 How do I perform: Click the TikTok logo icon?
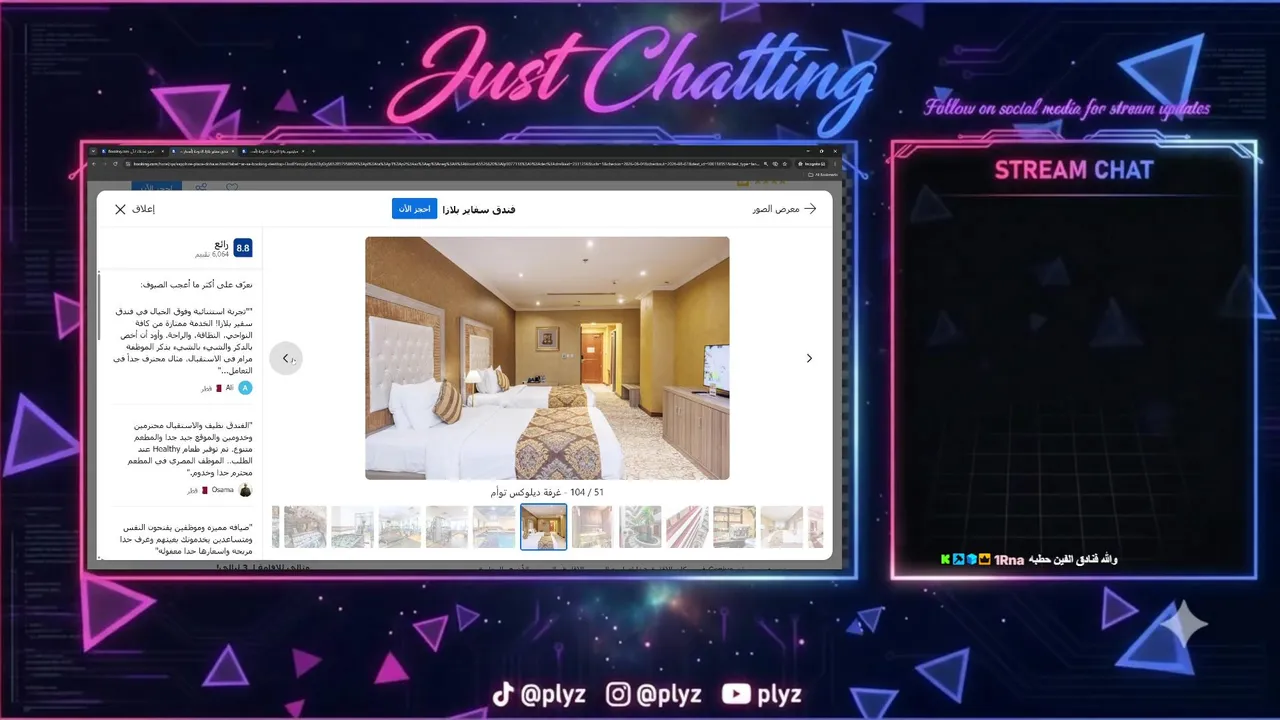(503, 693)
